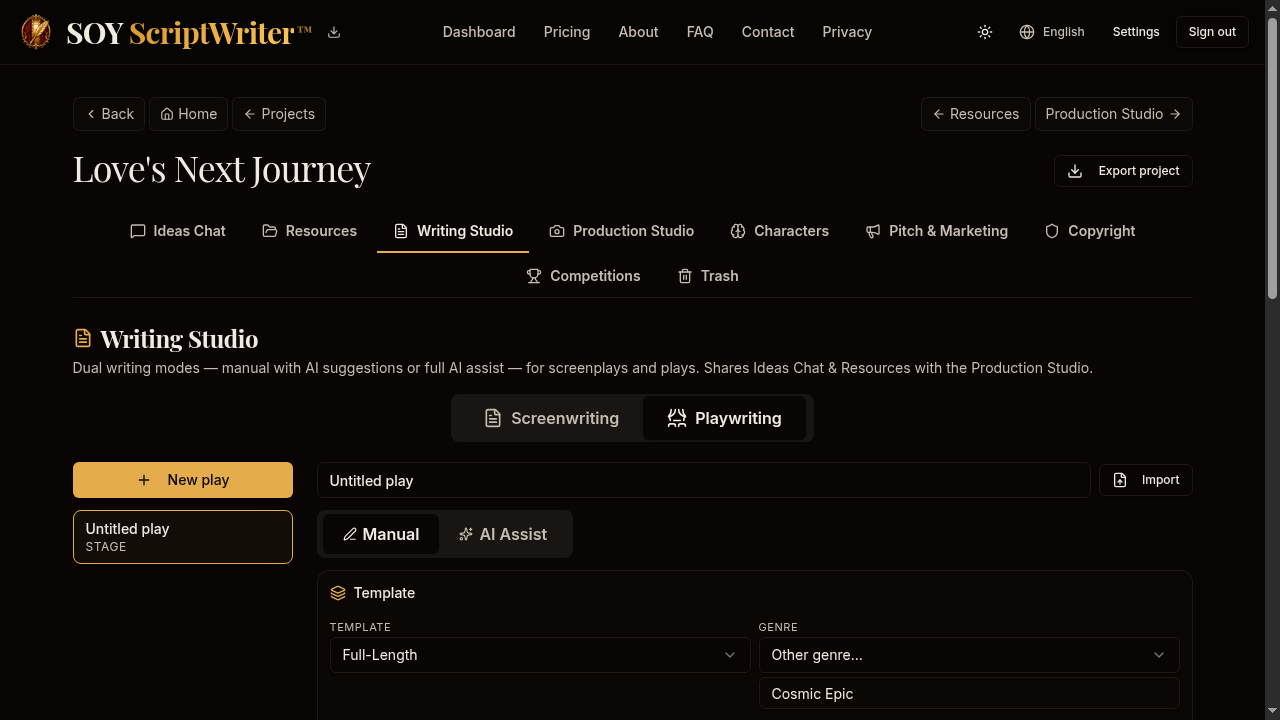This screenshot has width=1280, height=720.
Task: Select the Writing Studio tab
Action: coord(453,231)
